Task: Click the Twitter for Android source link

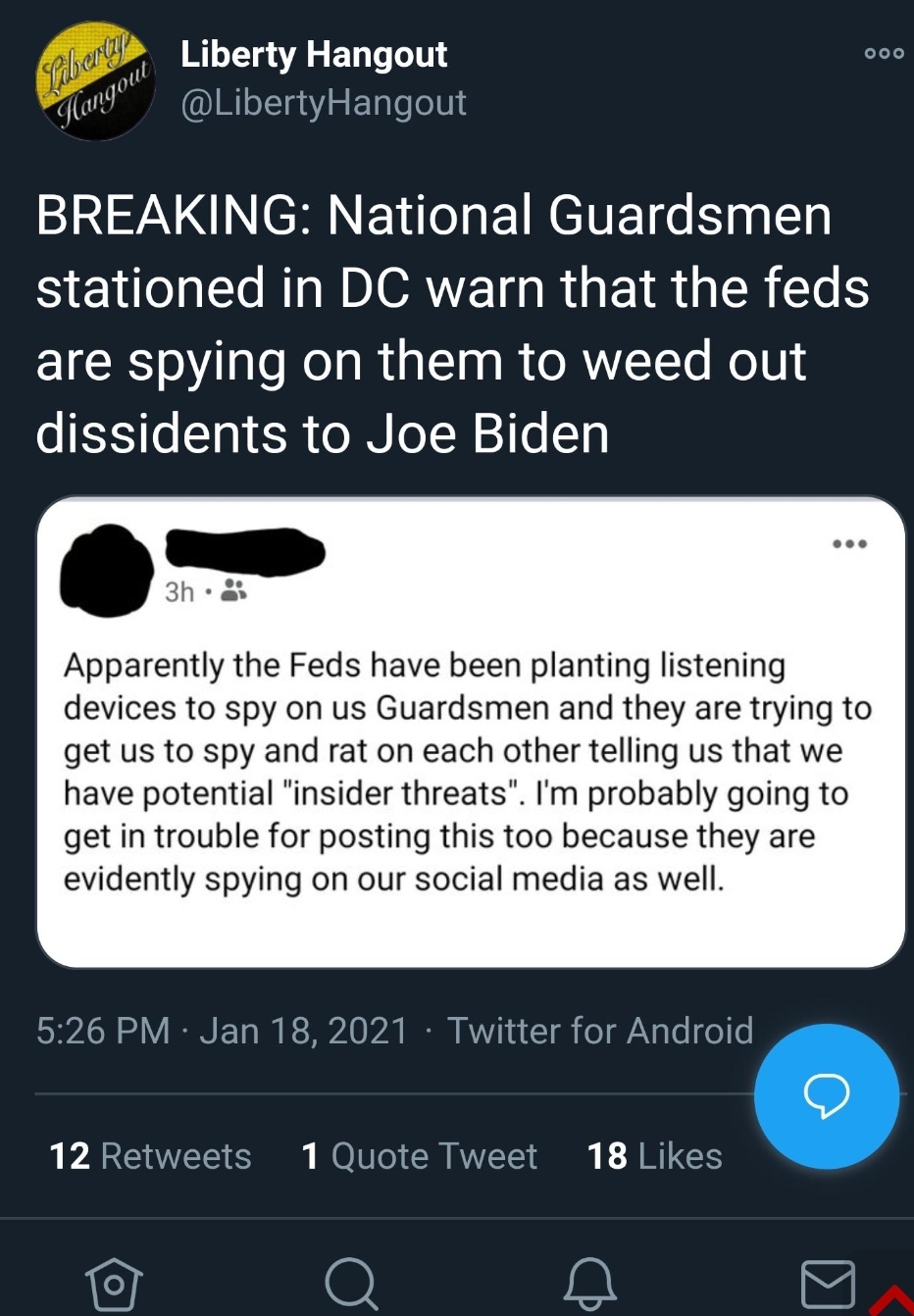Action: click(x=600, y=1031)
